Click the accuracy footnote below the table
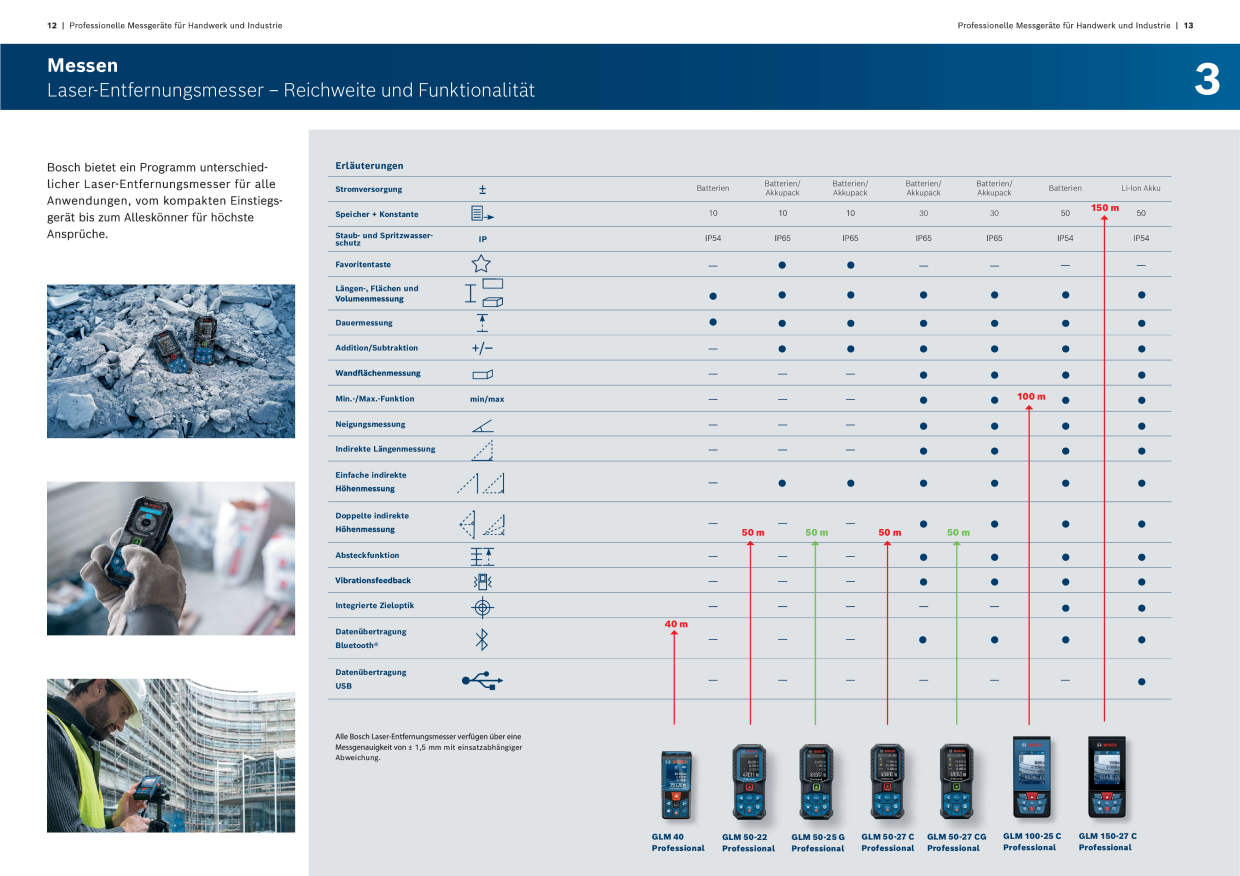 (x=429, y=747)
